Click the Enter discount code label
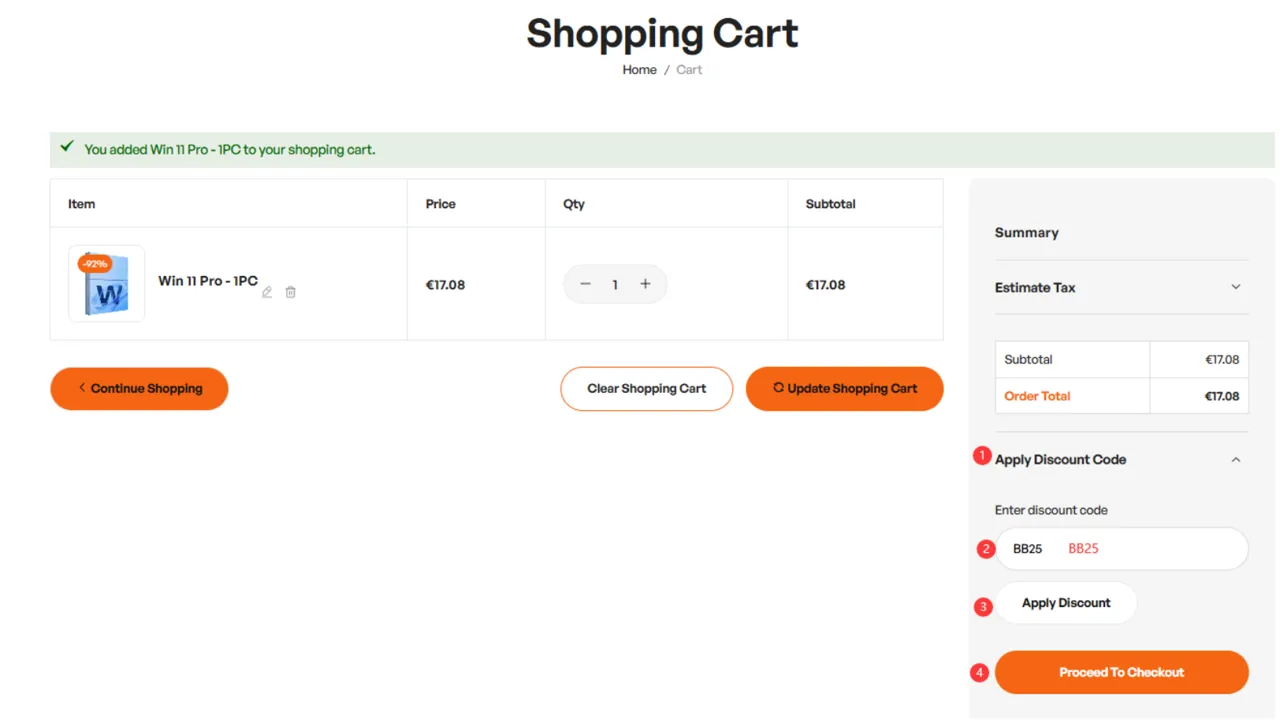1280x727 pixels. [x=1051, y=510]
